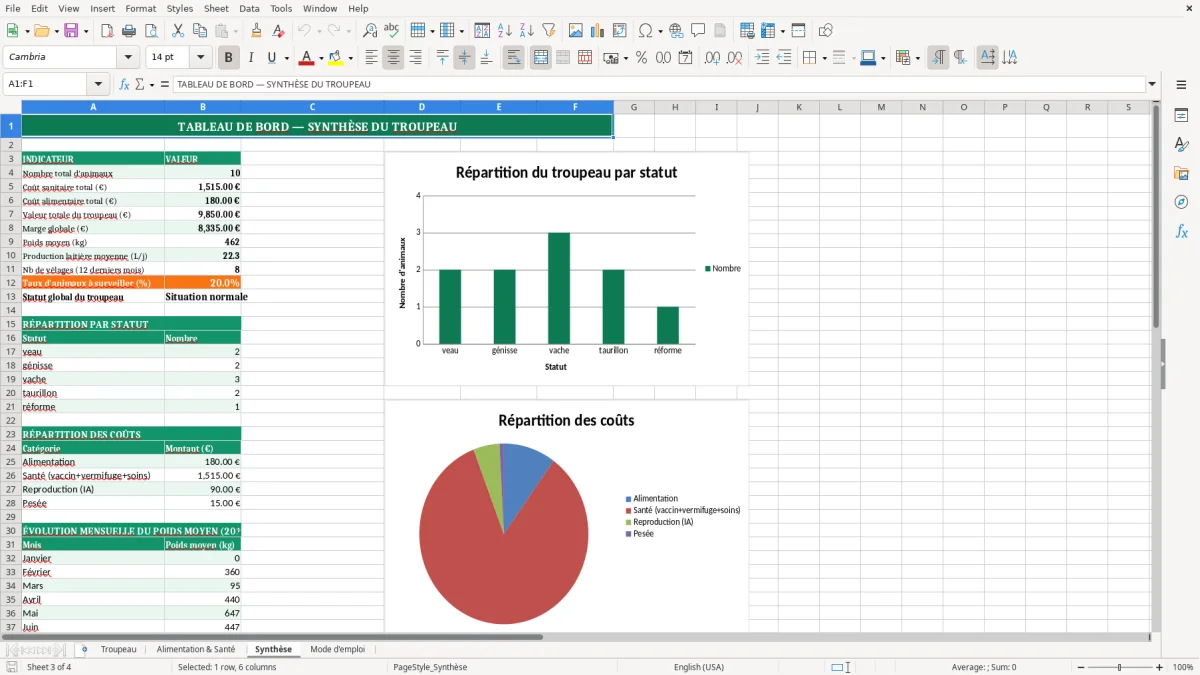Screen dimensions: 1200x675
Task: Click the add new sheet button
Action: [x=84, y=649]
